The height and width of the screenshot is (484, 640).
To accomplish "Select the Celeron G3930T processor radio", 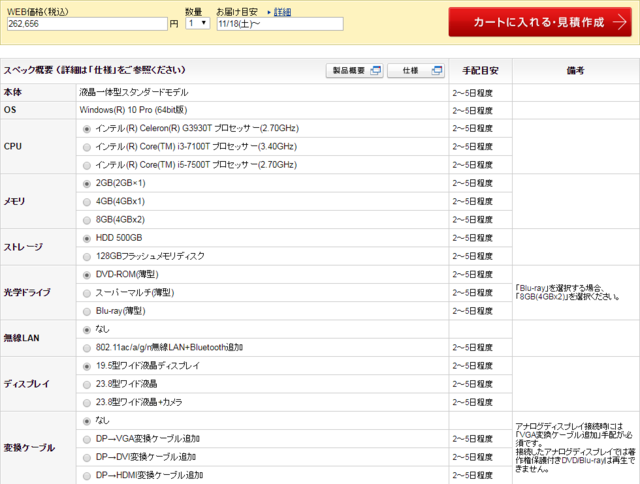I will [x=87, y=129].
